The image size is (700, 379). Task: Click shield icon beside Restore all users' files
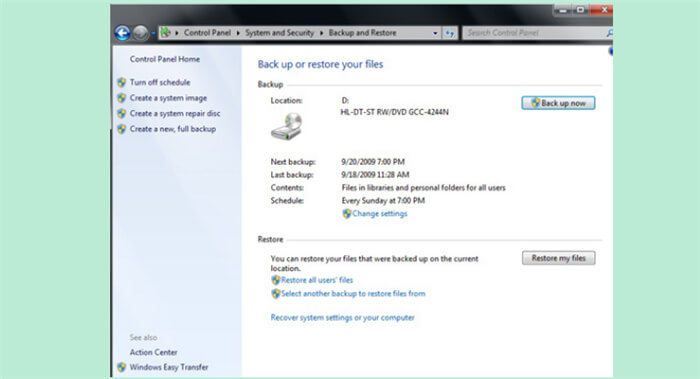276,280
